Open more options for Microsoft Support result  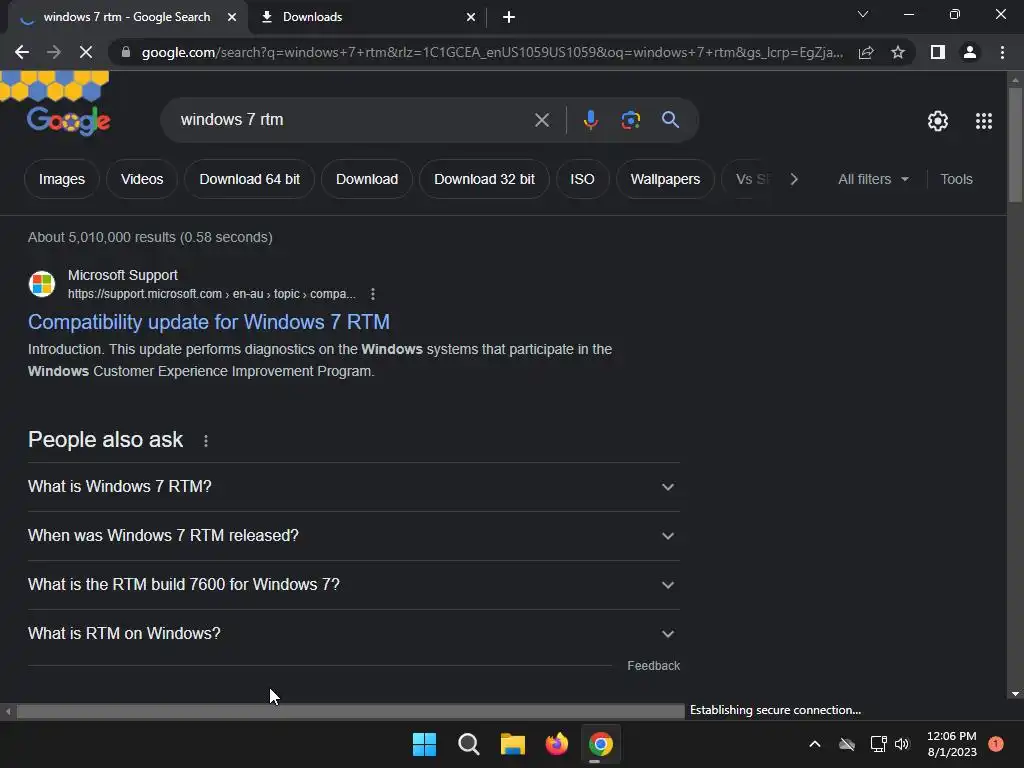[x=373, y=294]
